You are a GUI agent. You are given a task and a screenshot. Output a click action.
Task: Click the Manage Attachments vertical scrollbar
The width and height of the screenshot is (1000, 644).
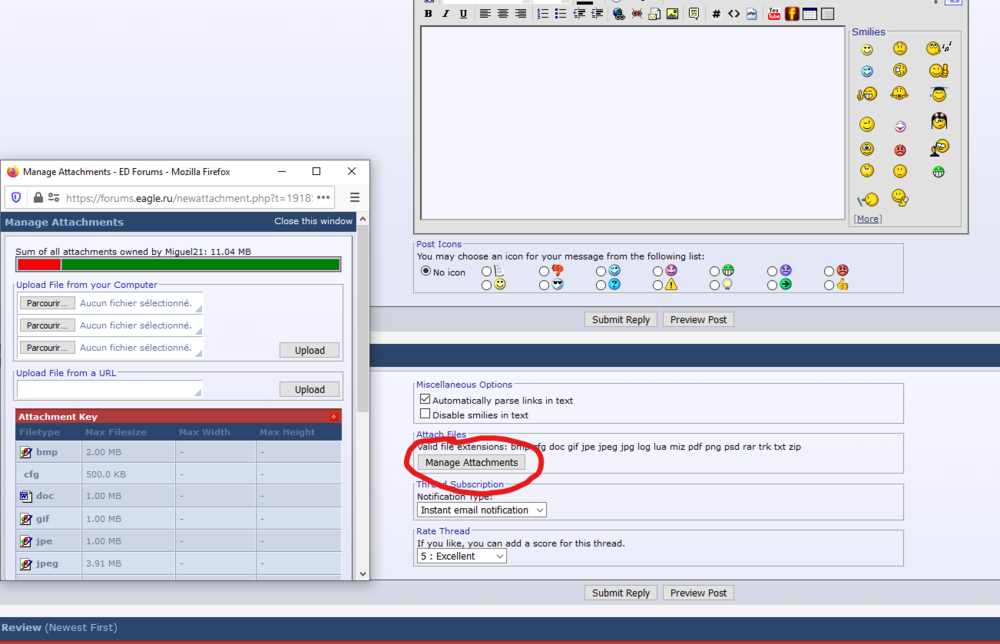click(x=363, y=319)
